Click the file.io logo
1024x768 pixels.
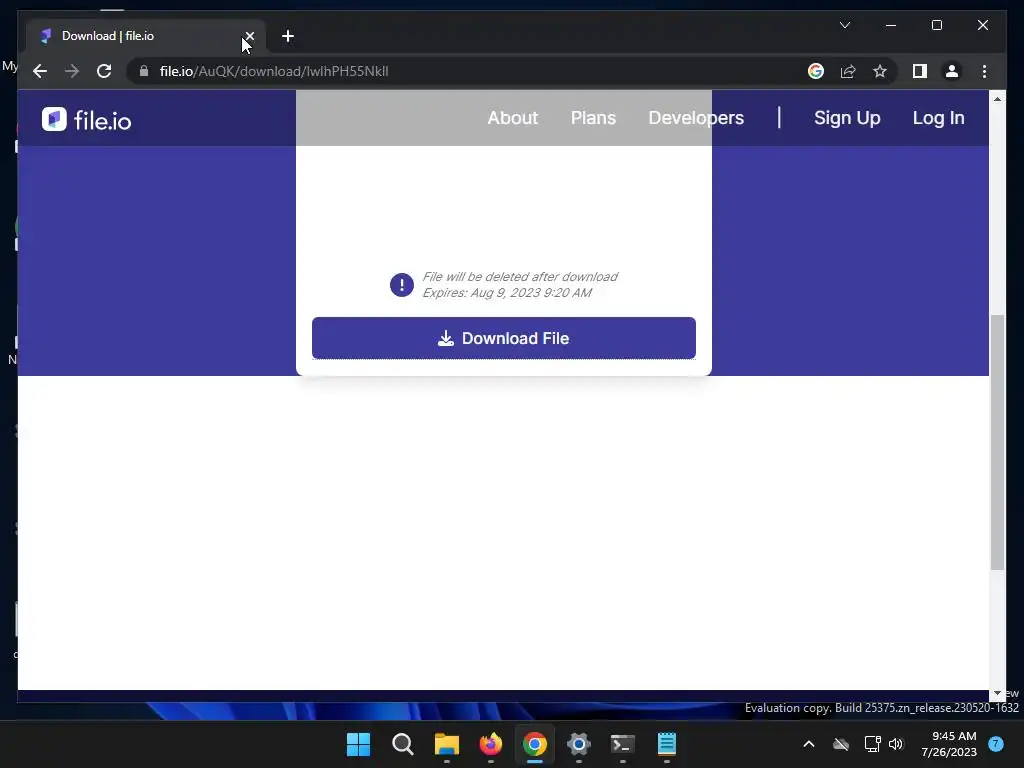click(x=86, y=120)
